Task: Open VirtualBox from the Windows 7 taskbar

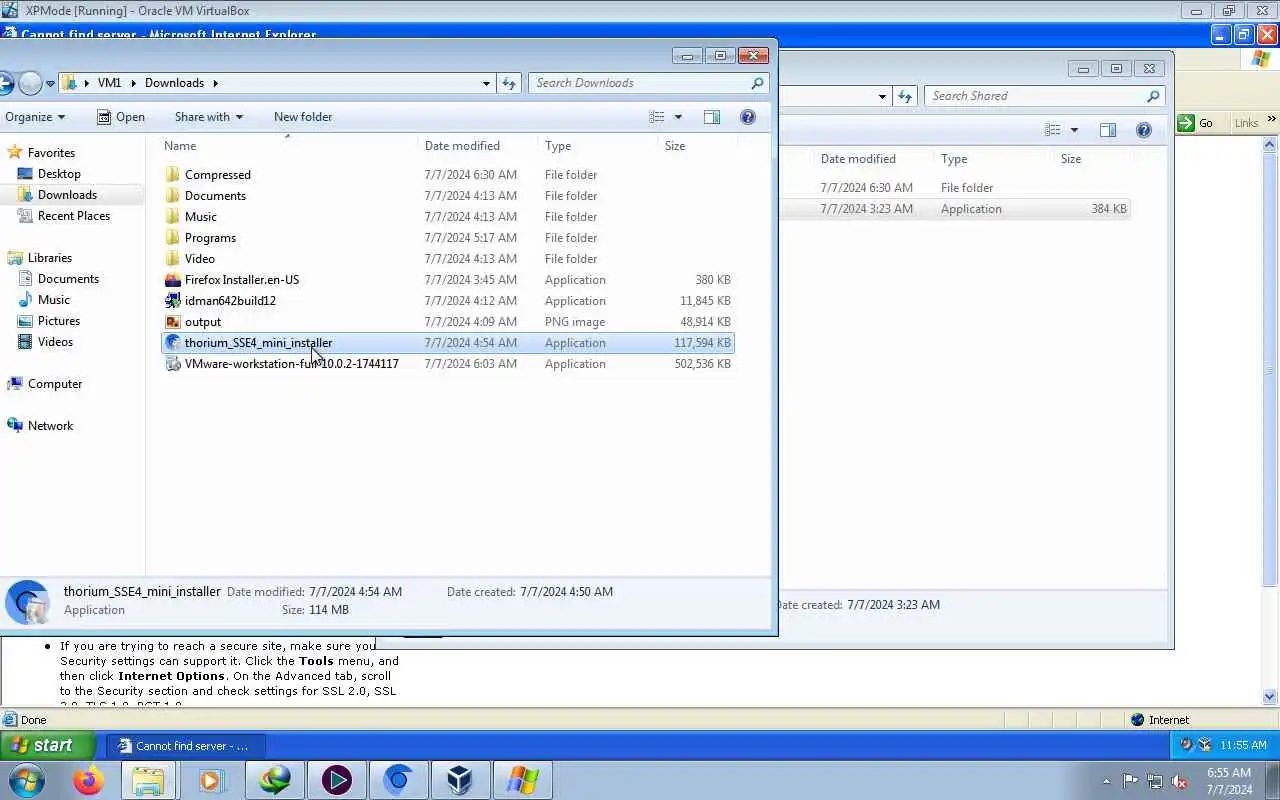Action: click(x=460, y=779)
